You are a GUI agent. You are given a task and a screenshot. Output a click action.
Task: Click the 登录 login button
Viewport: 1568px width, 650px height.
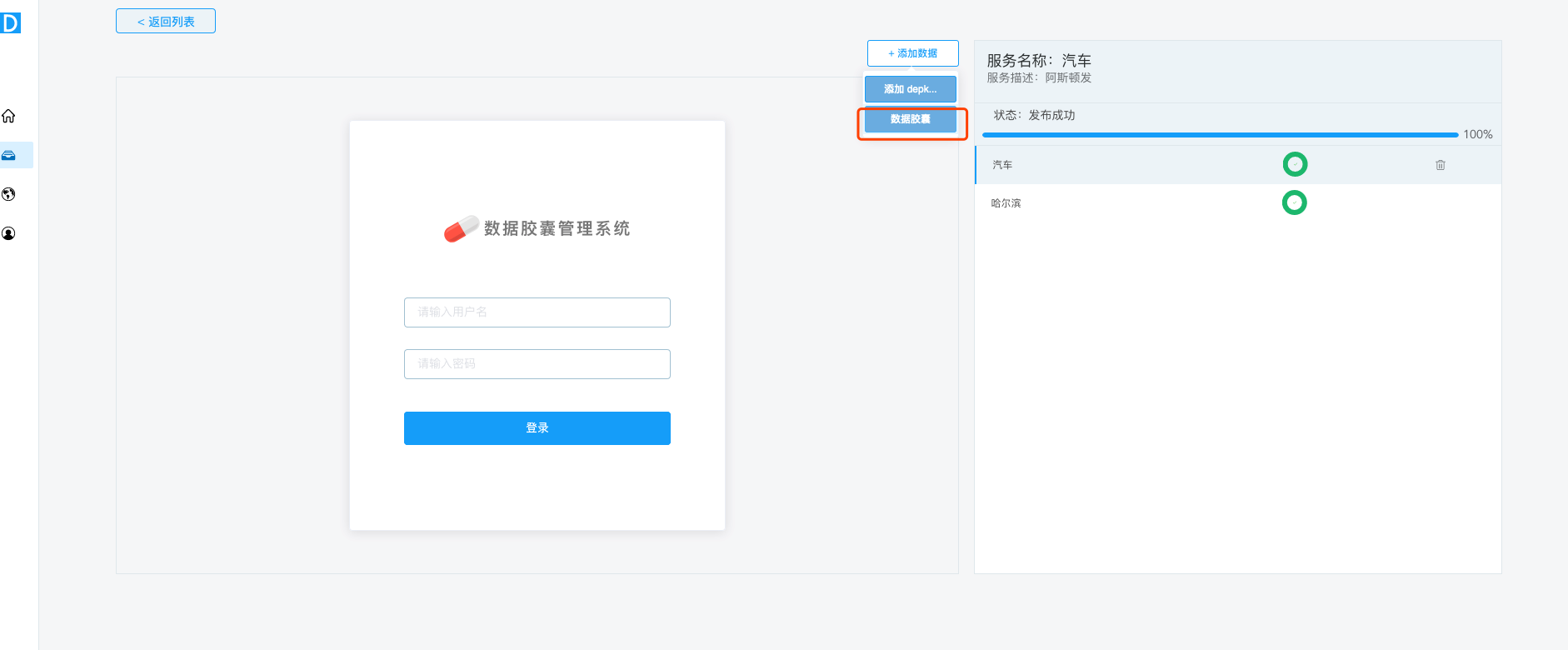pyautogui.click(x=537, y=428)
